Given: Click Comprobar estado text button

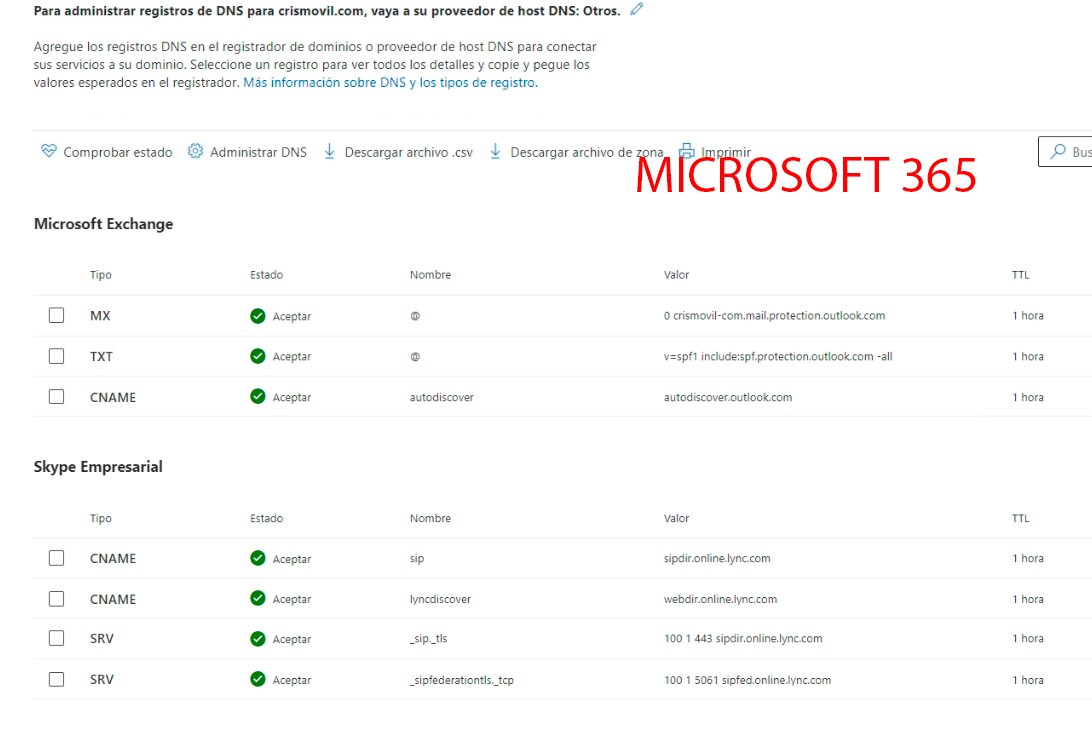Looking at the screenshot, I should pyautogui.click(x=117, y=153).
